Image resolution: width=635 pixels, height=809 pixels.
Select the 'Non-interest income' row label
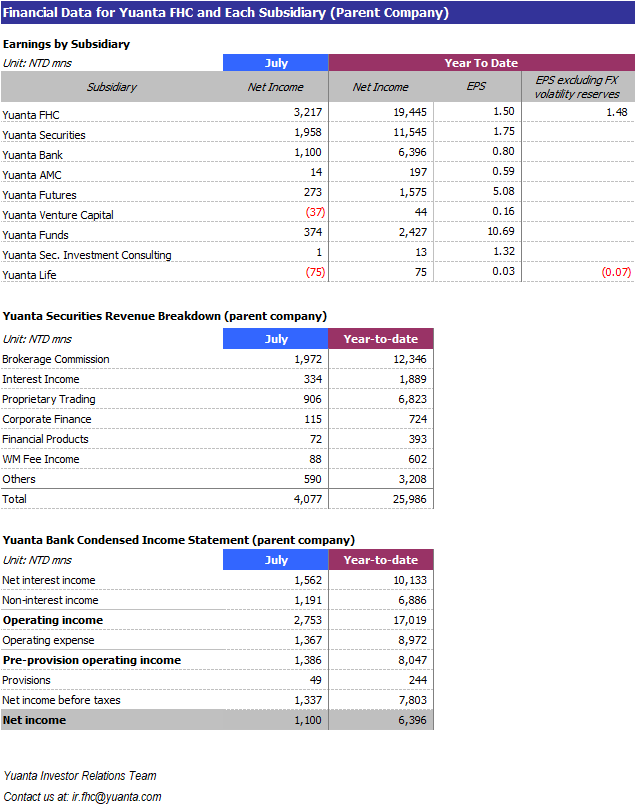[51, 601]
